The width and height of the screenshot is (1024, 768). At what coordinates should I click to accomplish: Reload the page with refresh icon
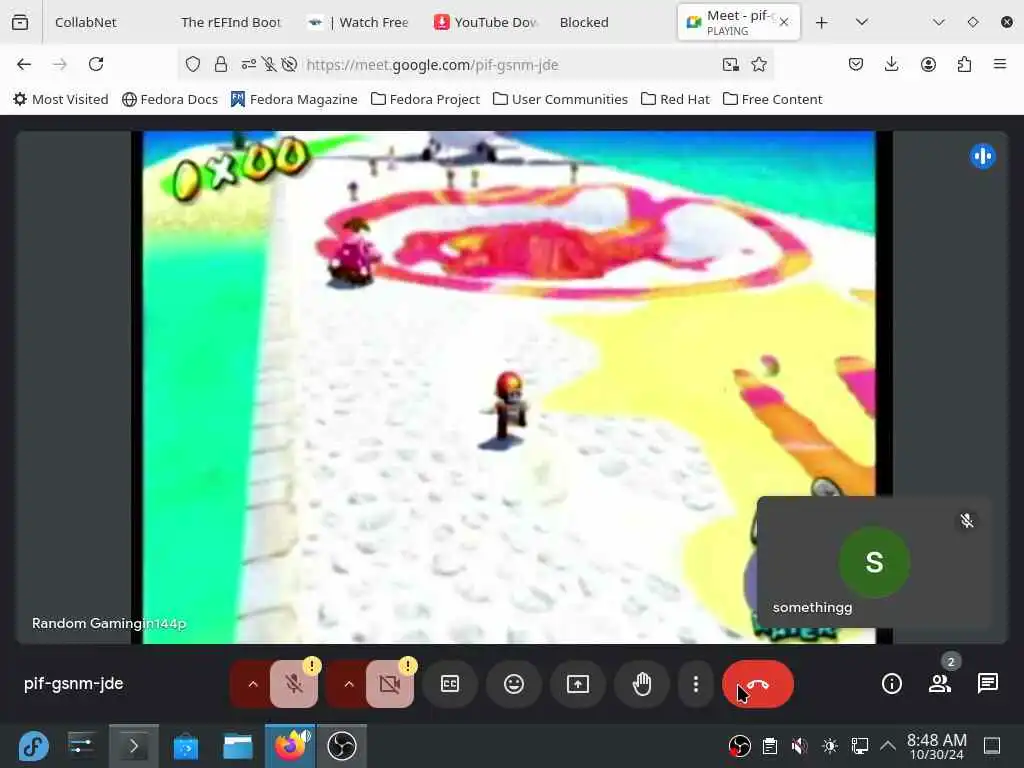click(x=96, y=64)
